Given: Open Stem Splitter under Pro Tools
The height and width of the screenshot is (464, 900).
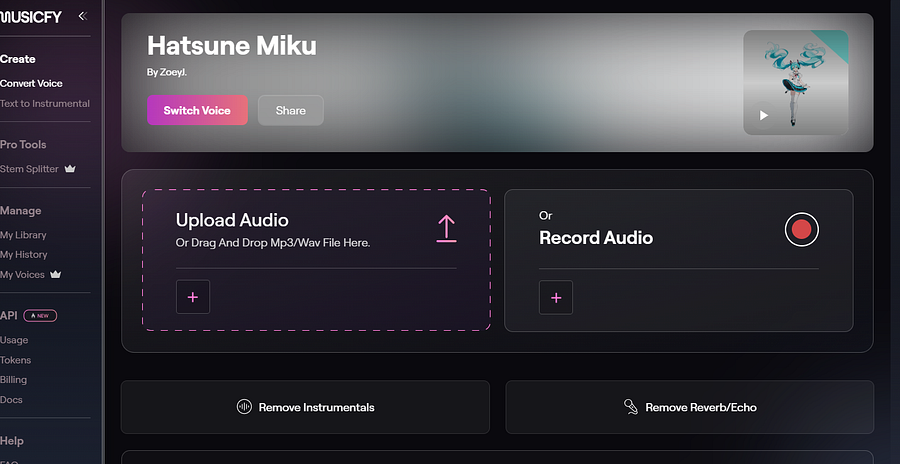Looking at the screenshot, I should pos(29,169).
